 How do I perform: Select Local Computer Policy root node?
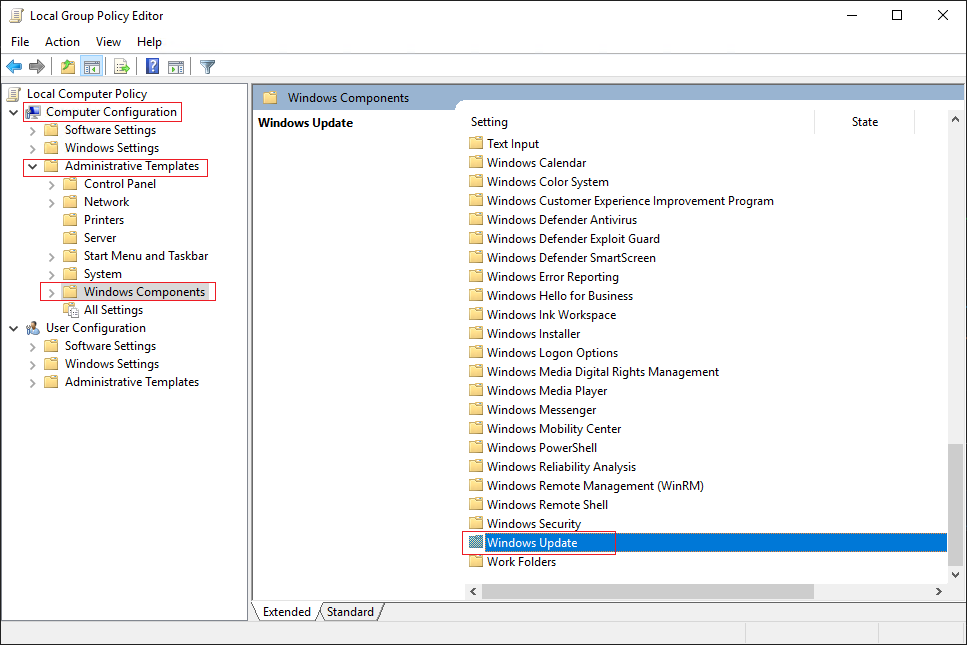pos(87,94)
